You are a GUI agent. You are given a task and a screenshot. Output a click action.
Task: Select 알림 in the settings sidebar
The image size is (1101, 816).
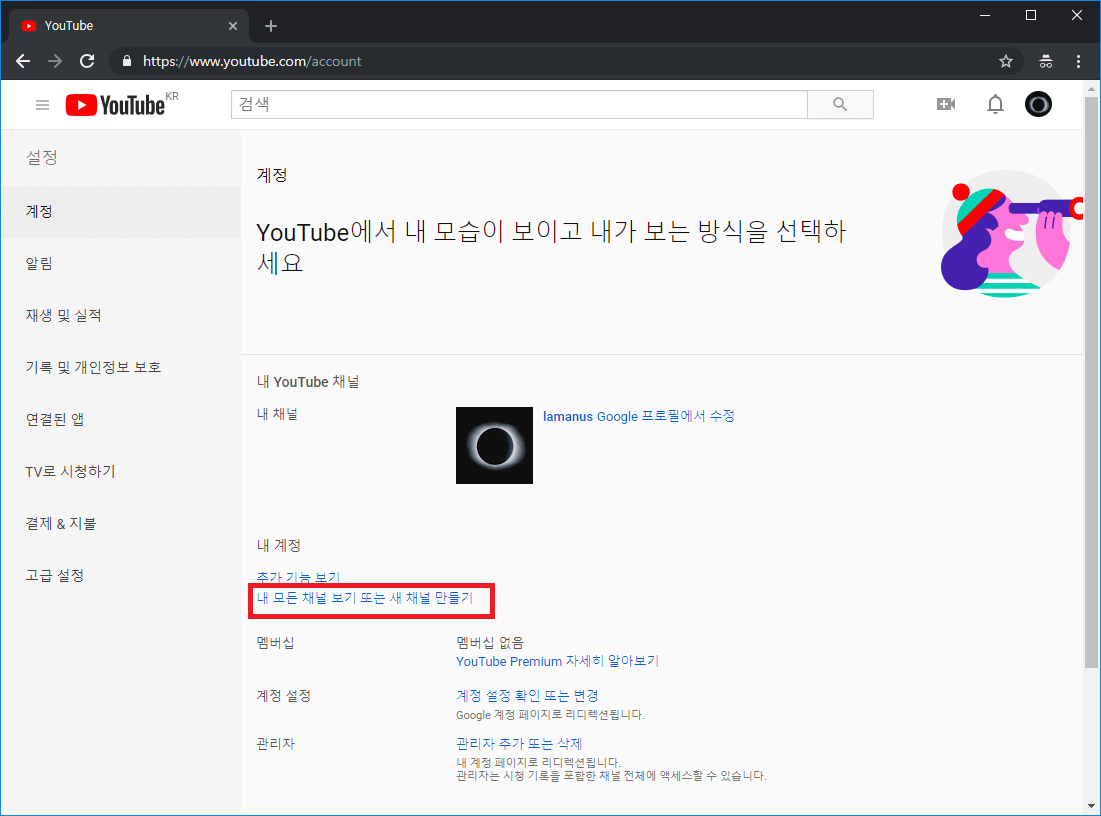[x=40, y=264]
